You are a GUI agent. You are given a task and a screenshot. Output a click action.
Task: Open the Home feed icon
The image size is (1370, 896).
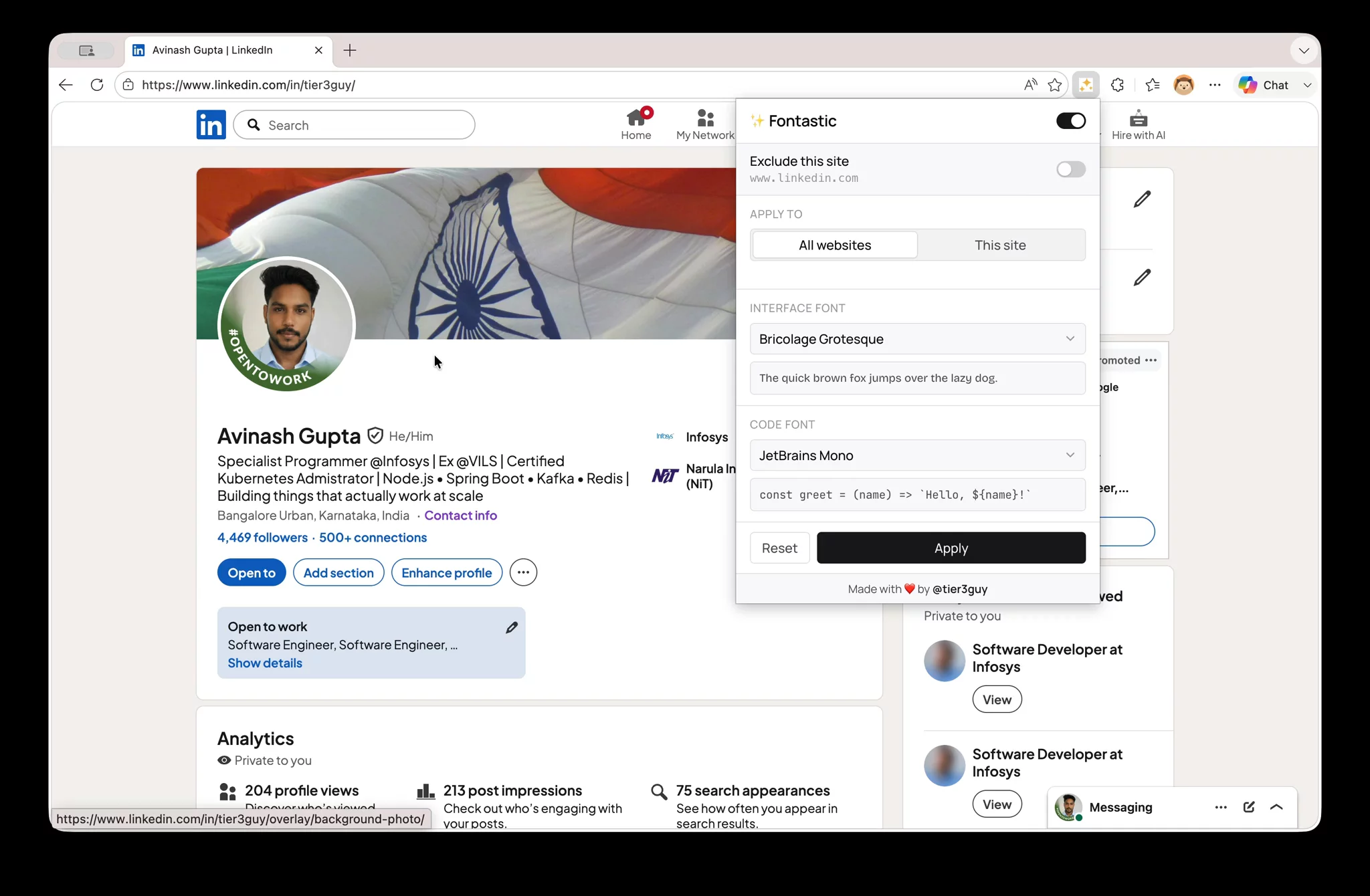point(635,125)
